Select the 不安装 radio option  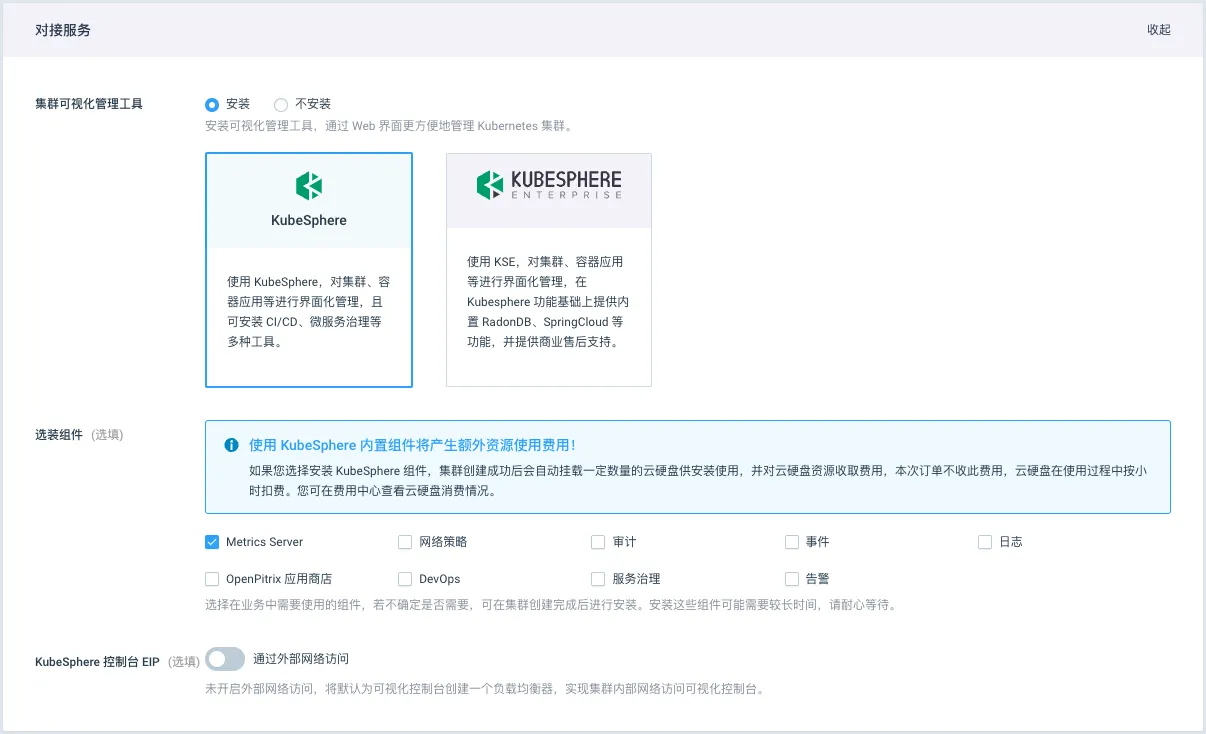[x=281, y=104]
